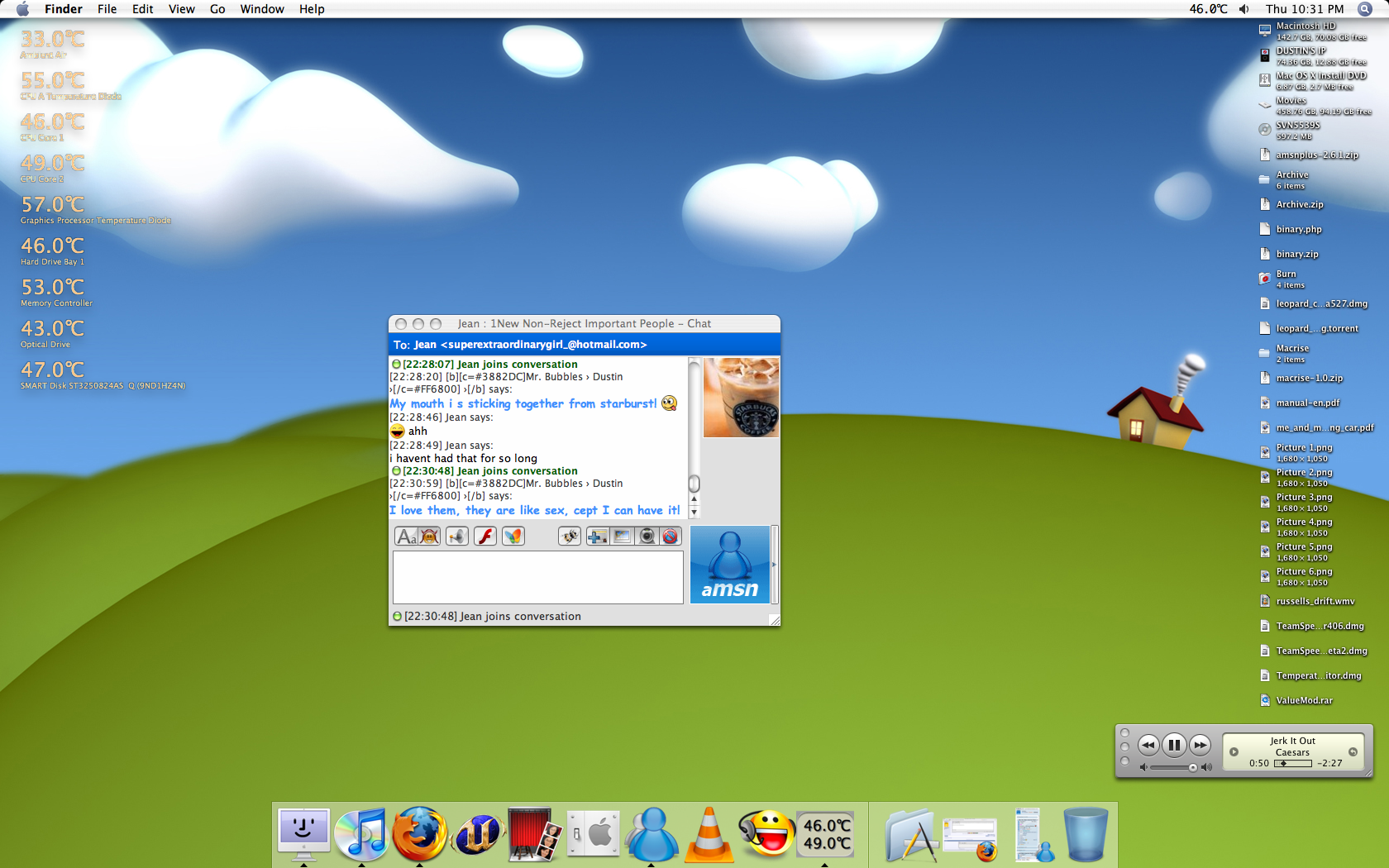Click the bee nudge button in chat
Image resolution: width=1389 pixels, height=868 pixels.
(x=570, y=537)
